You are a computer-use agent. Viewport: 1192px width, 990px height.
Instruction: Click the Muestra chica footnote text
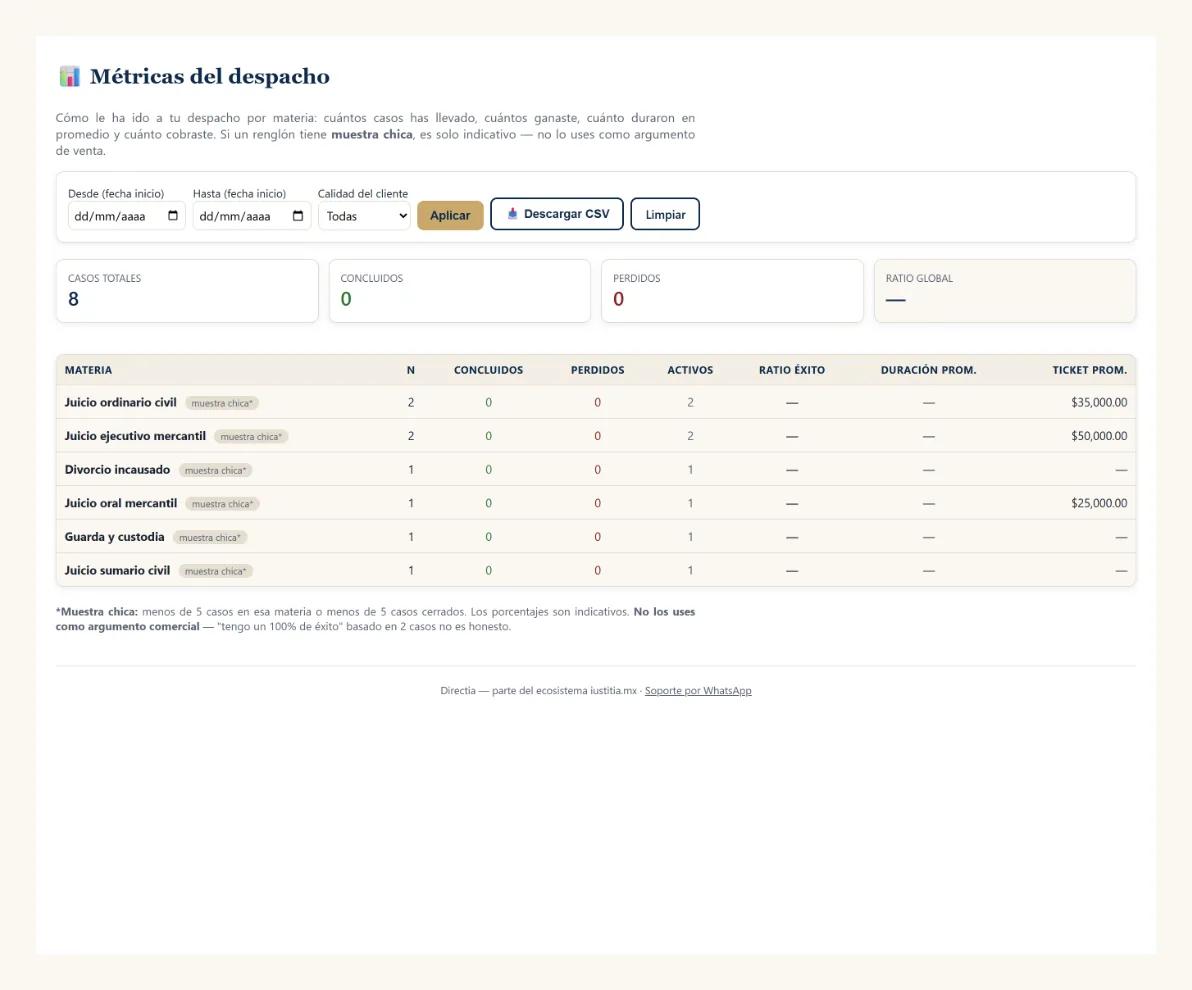point(376,619)
